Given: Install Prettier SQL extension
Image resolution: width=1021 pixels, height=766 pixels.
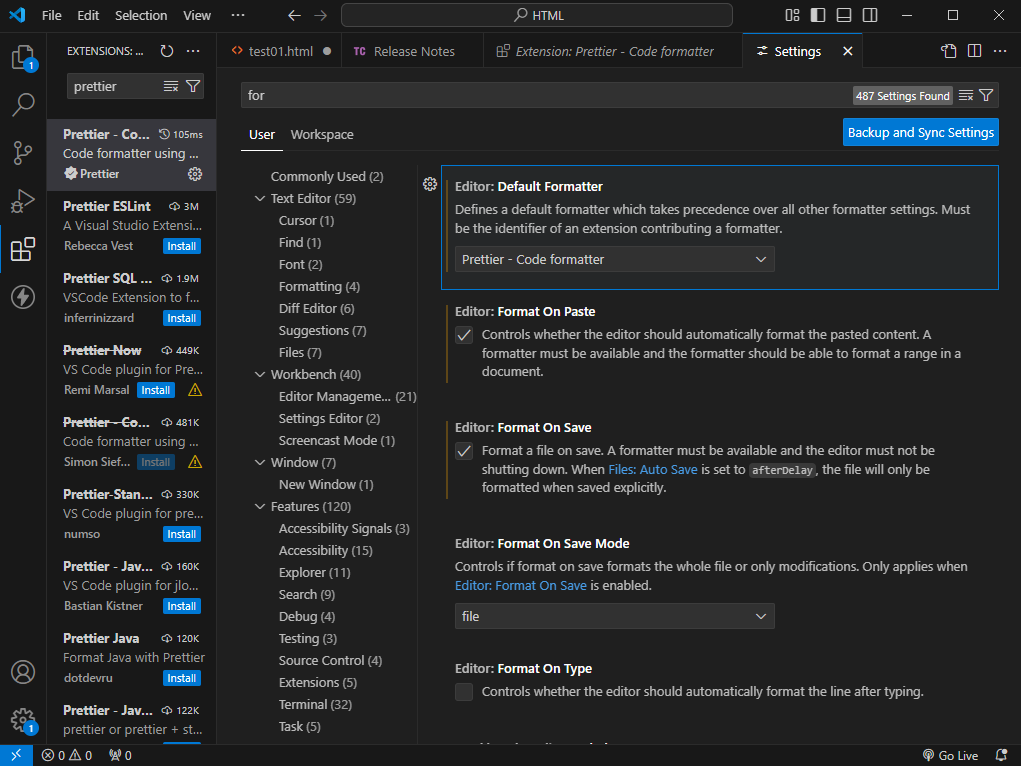Looking at the screenshot, I should pos(182,319).
